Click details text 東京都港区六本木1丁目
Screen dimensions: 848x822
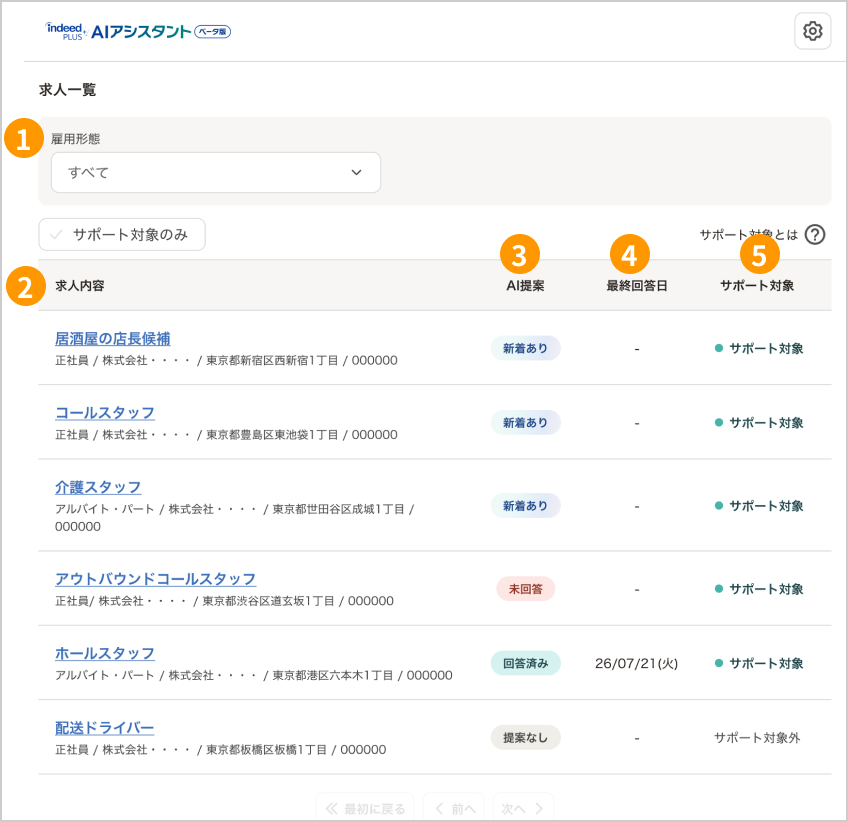coord(333,675)
